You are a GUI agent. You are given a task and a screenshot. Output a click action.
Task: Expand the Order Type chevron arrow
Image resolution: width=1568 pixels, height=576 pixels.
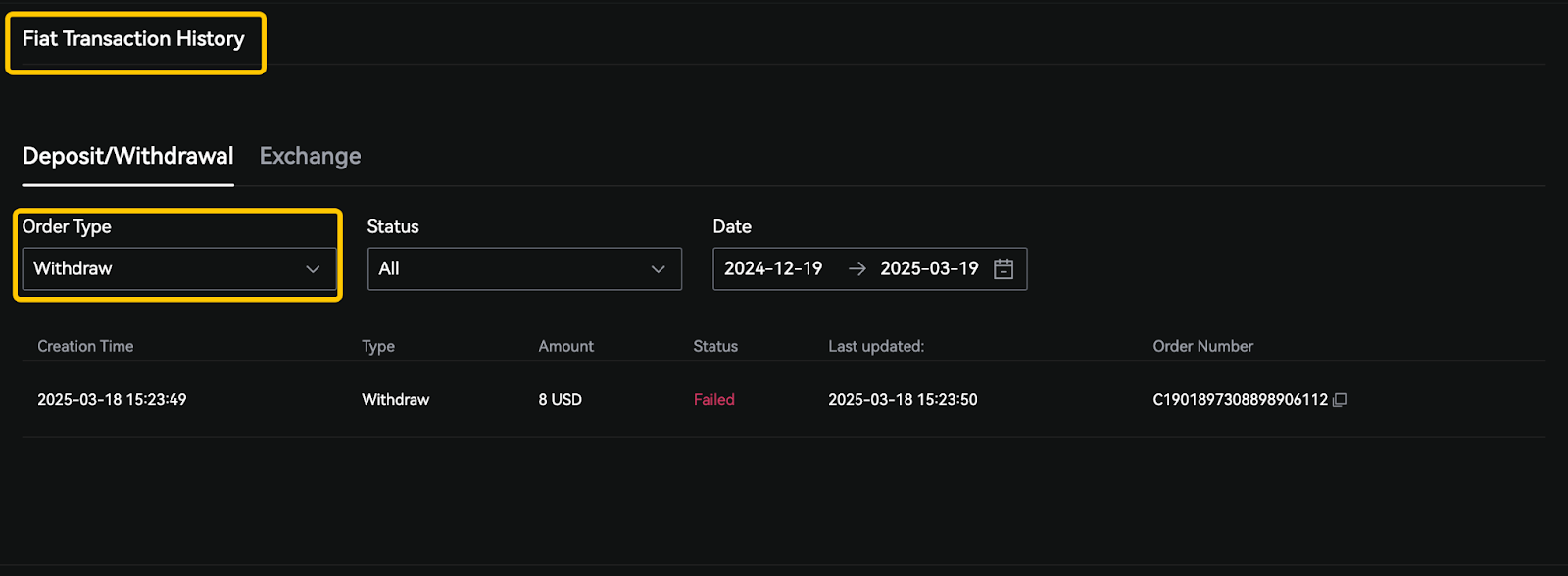[313, 269]
